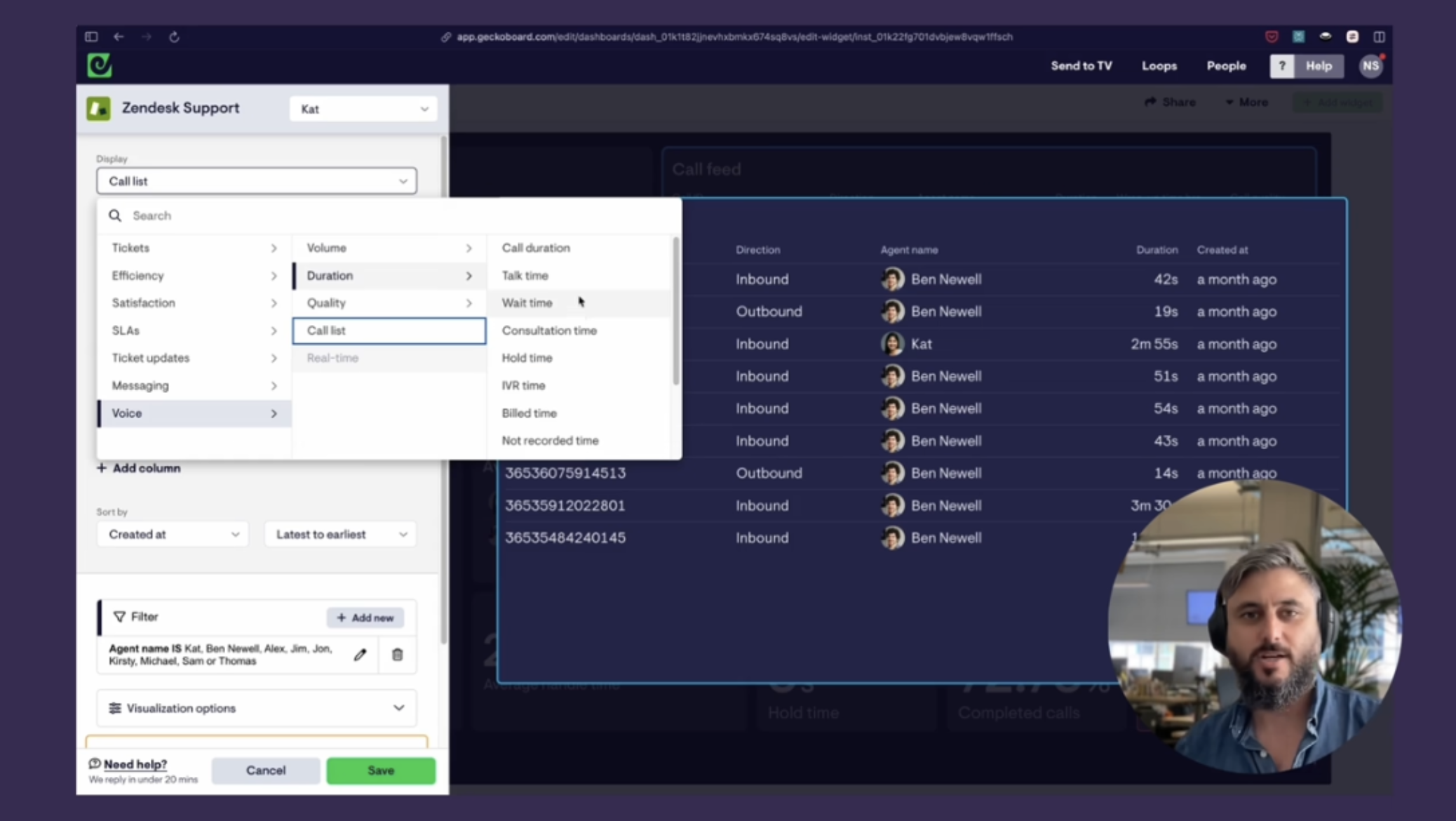
Task: Click the browser split view icon
Action: [x=1379, y=36]
